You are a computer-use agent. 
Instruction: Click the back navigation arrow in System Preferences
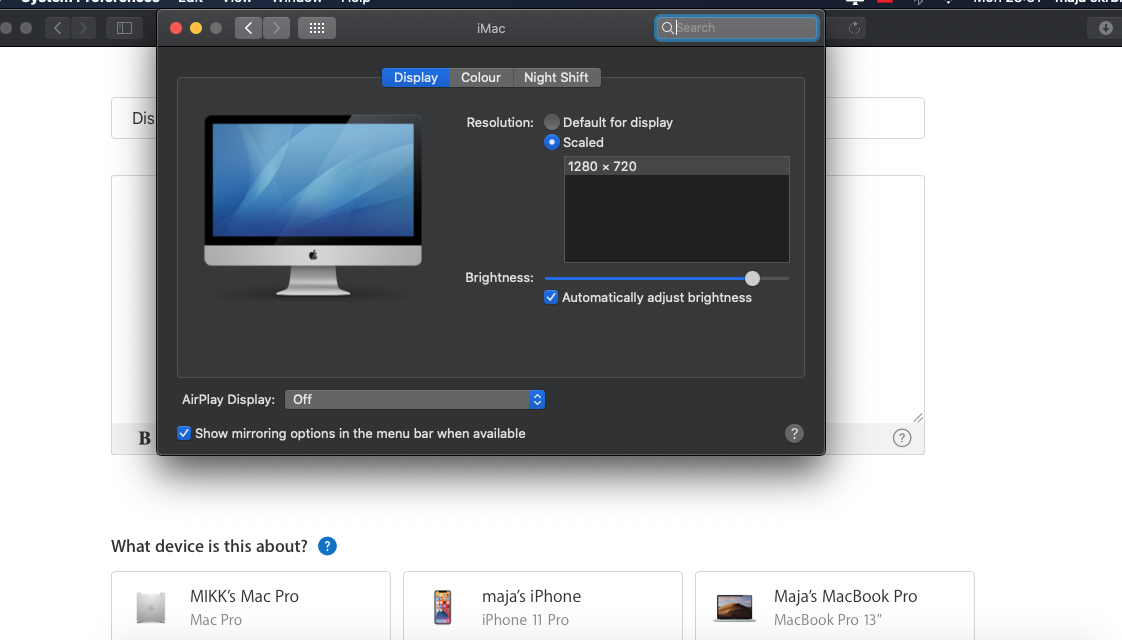(248, 28)
